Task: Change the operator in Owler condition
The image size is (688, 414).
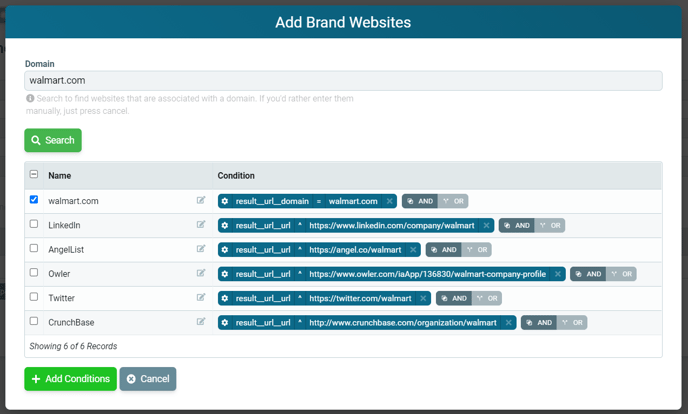Action: pyautogui.click(x=300, y=274)
